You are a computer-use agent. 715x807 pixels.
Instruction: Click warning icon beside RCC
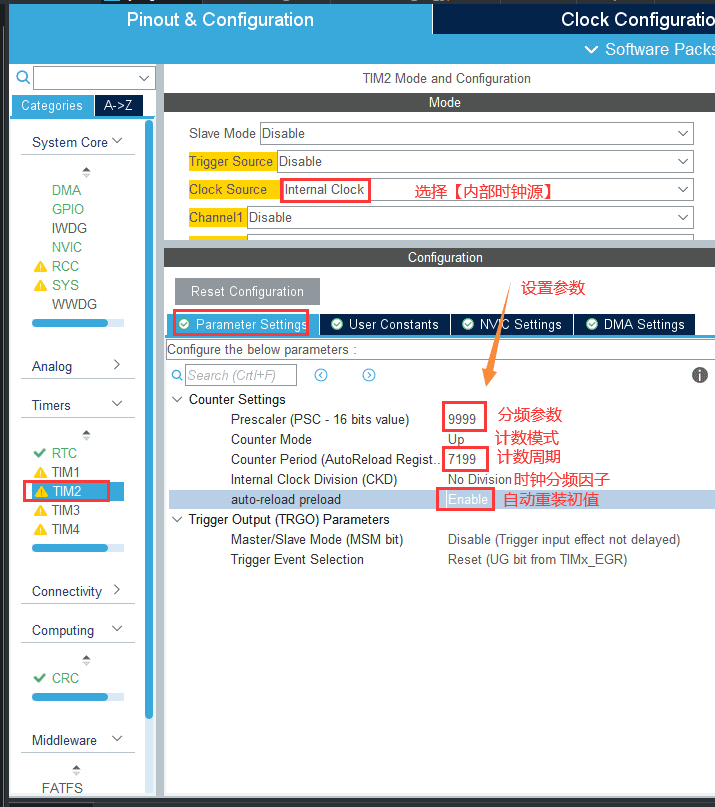(x=40, y=266)
